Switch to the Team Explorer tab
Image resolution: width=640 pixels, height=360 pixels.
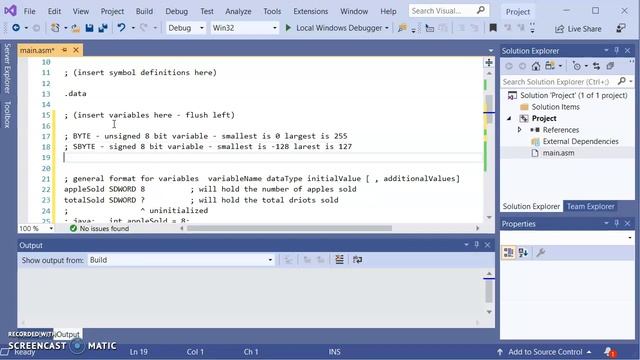[590, 207]
